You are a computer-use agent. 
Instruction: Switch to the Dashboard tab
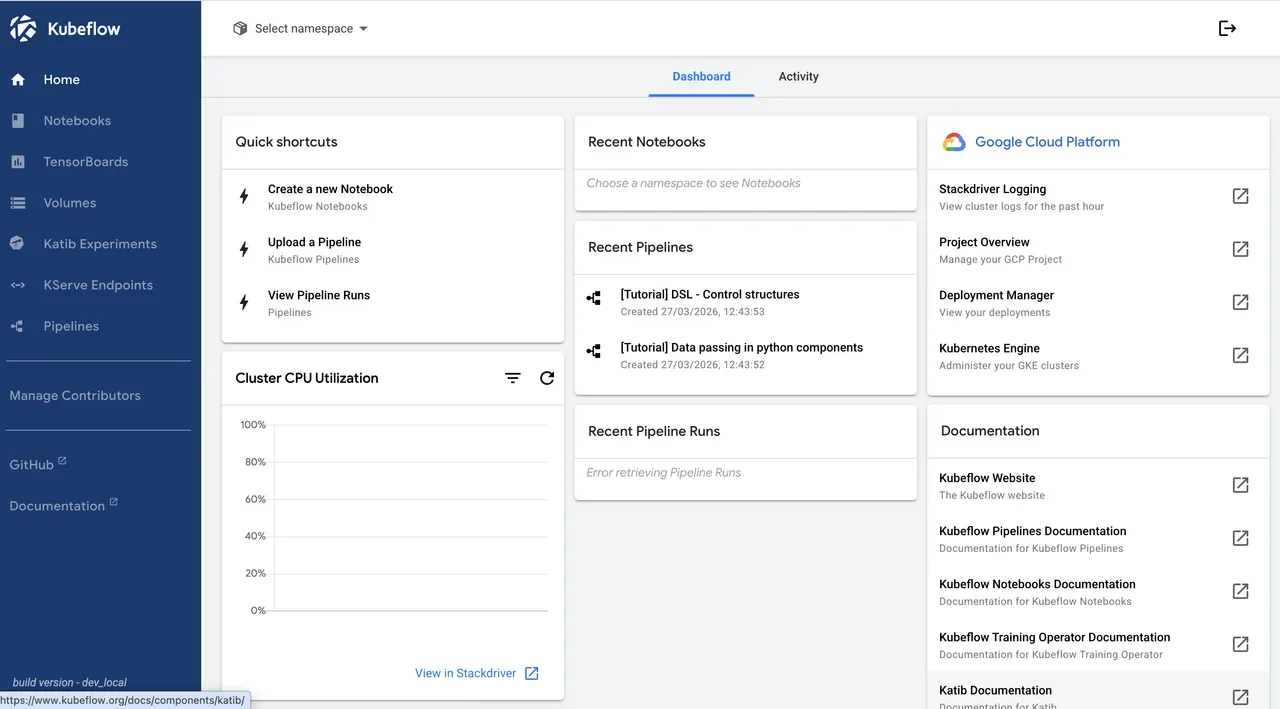(x=701, y=76)
